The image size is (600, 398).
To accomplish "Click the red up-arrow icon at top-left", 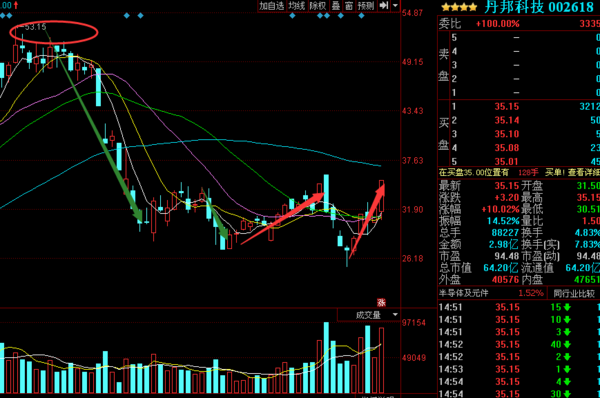I will pos(16,5).
